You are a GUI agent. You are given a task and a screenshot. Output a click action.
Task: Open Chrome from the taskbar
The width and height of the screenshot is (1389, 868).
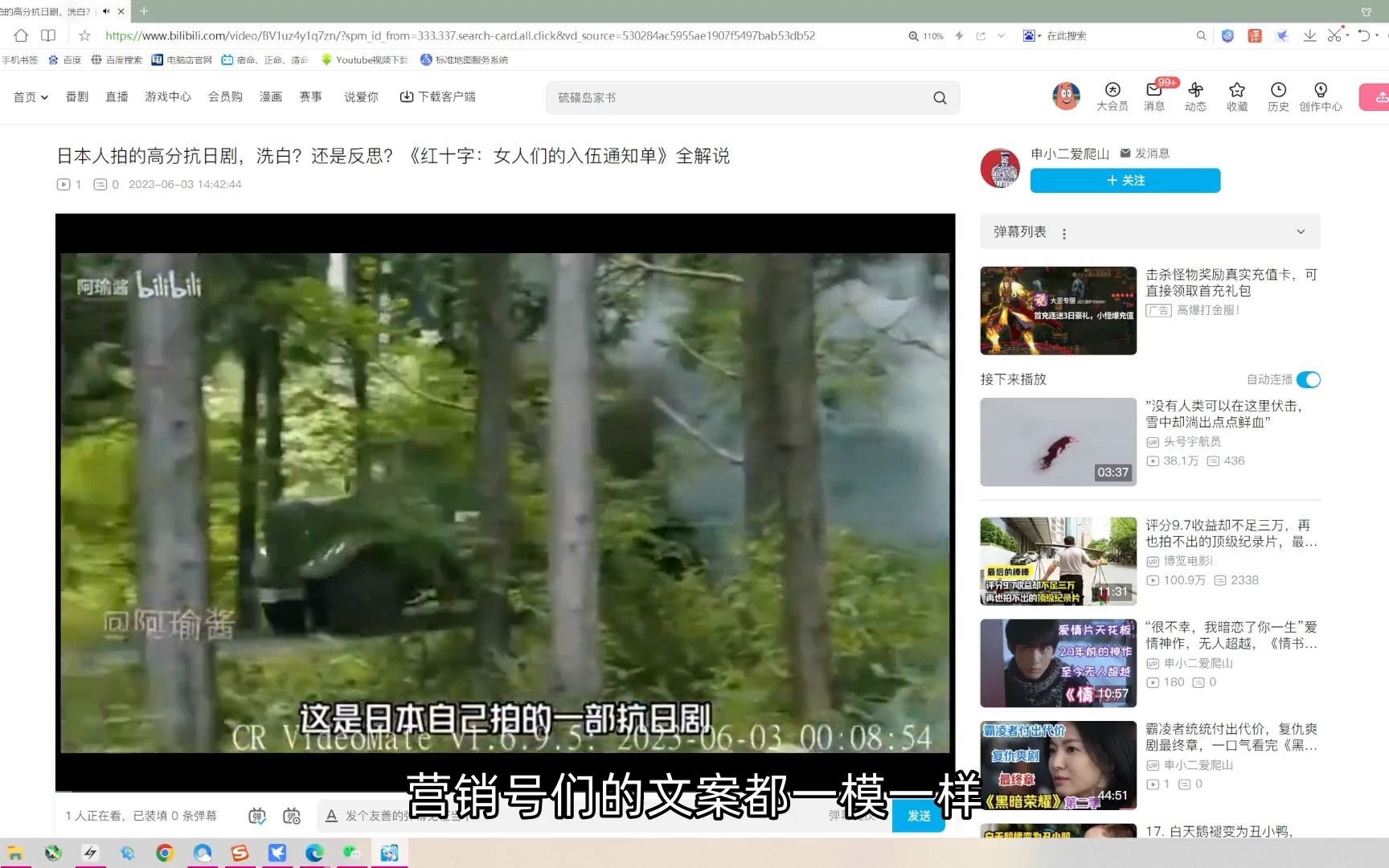pos(165,853)
